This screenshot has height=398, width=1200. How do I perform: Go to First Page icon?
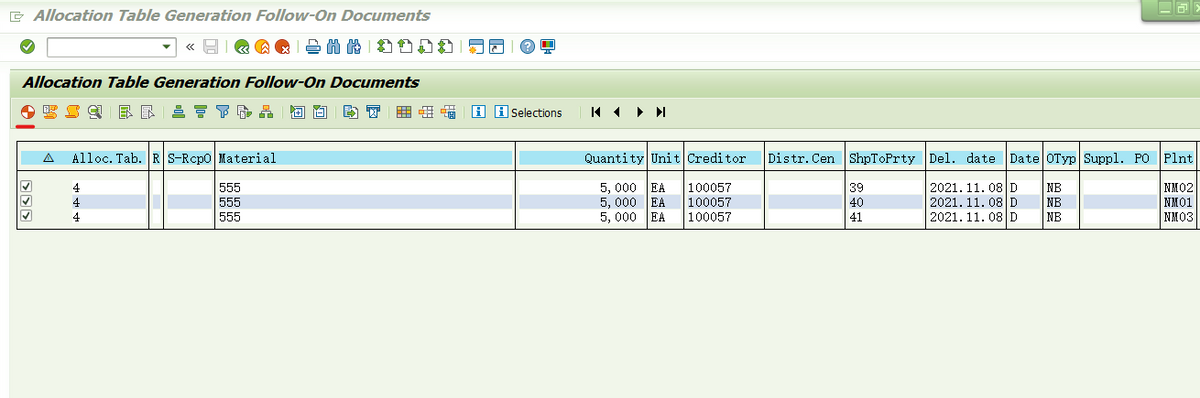tap(385, 47)
